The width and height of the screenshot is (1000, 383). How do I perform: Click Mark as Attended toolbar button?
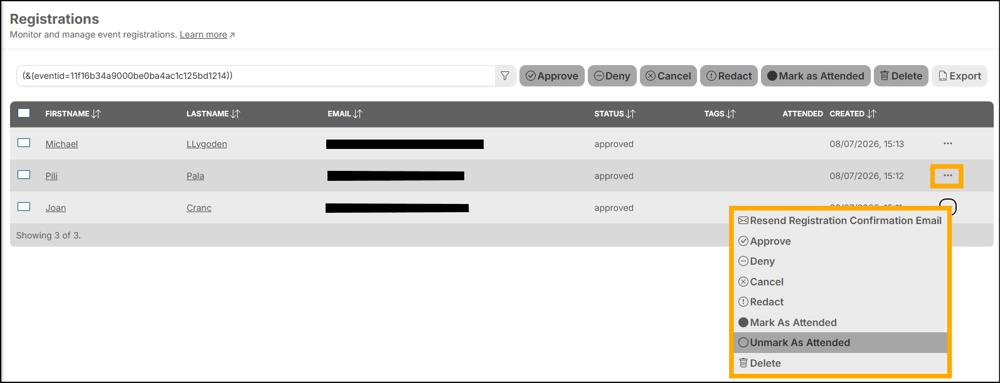tap(815, 76)
